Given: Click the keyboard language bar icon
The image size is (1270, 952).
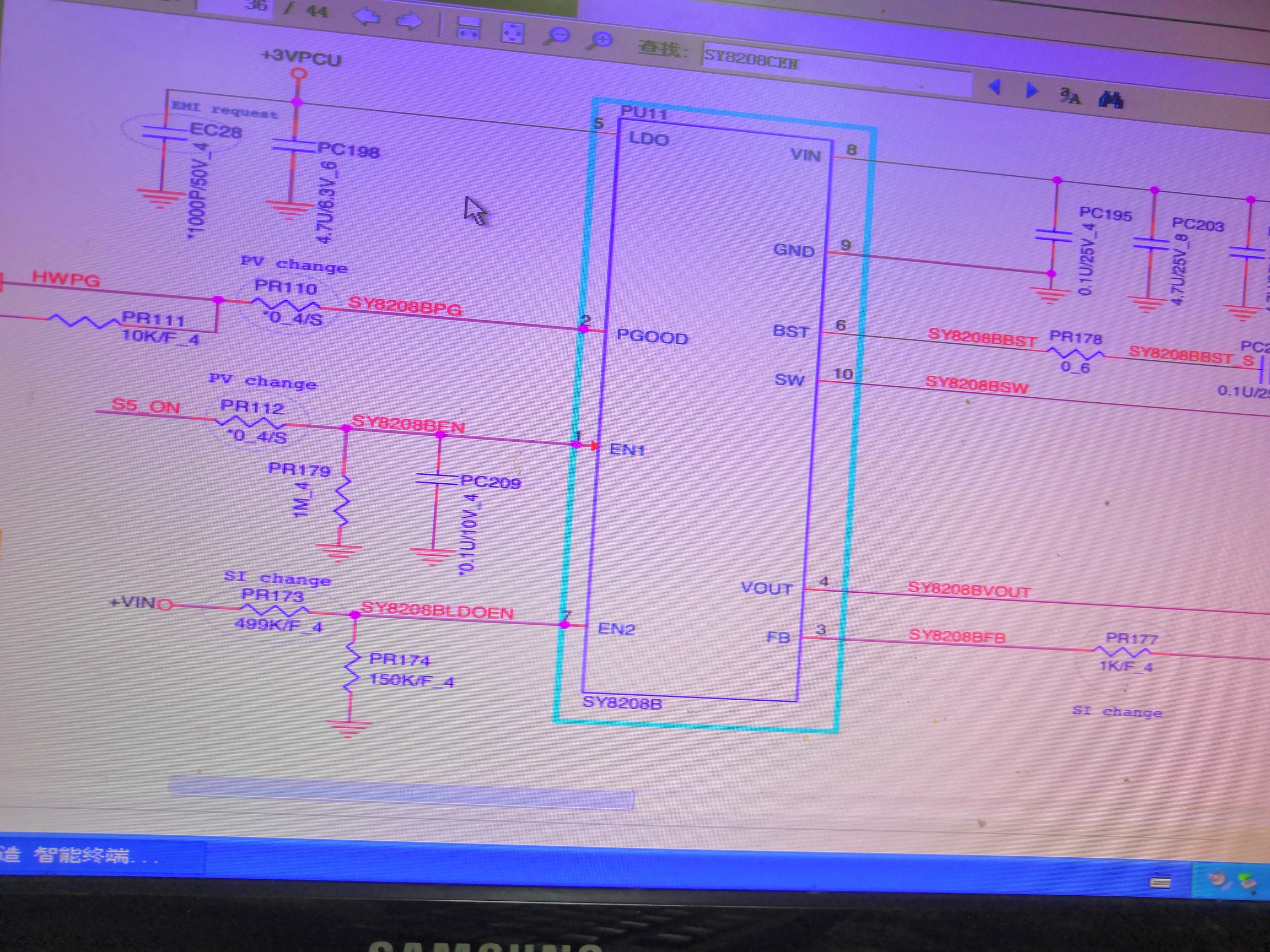Looking at the screenshot, I should point(1160,883).
